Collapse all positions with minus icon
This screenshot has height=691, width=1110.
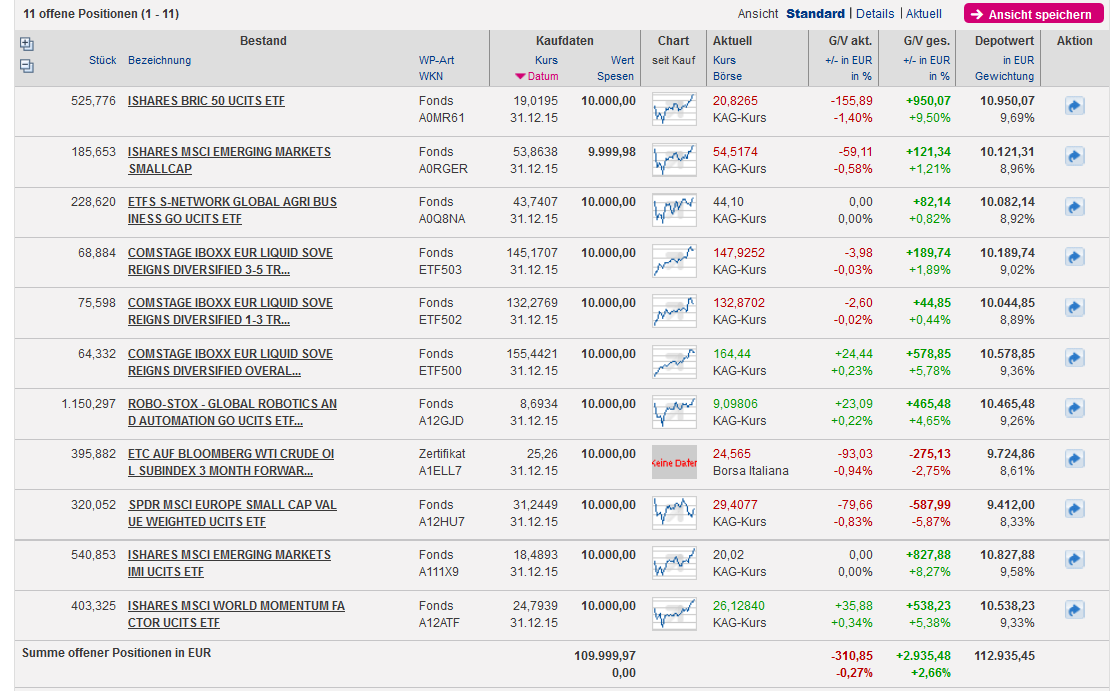point(27,66)
